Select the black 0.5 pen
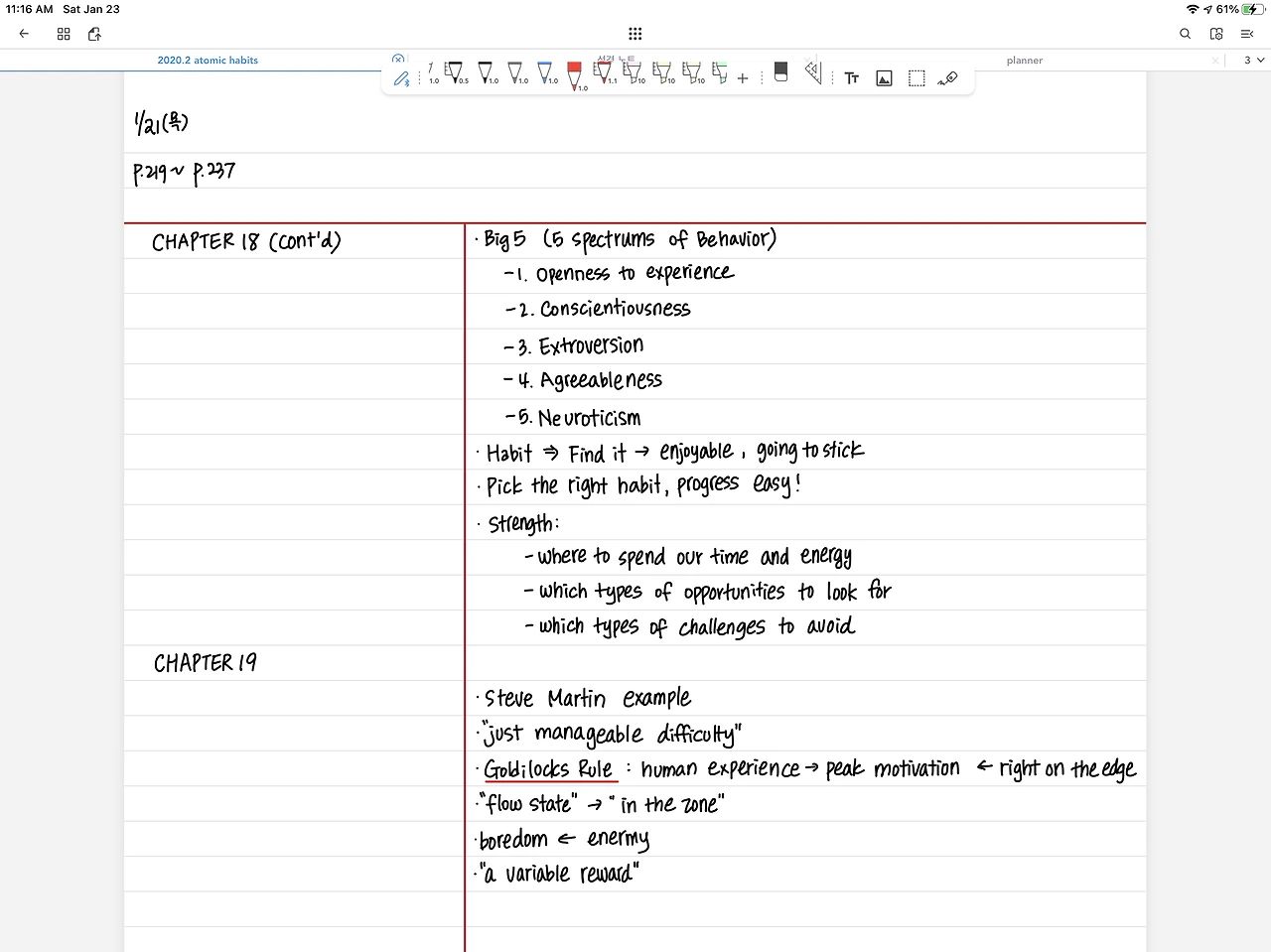The width and height of the screenshot is (1271, 952). pyautogui.click(x=455, y=73)
